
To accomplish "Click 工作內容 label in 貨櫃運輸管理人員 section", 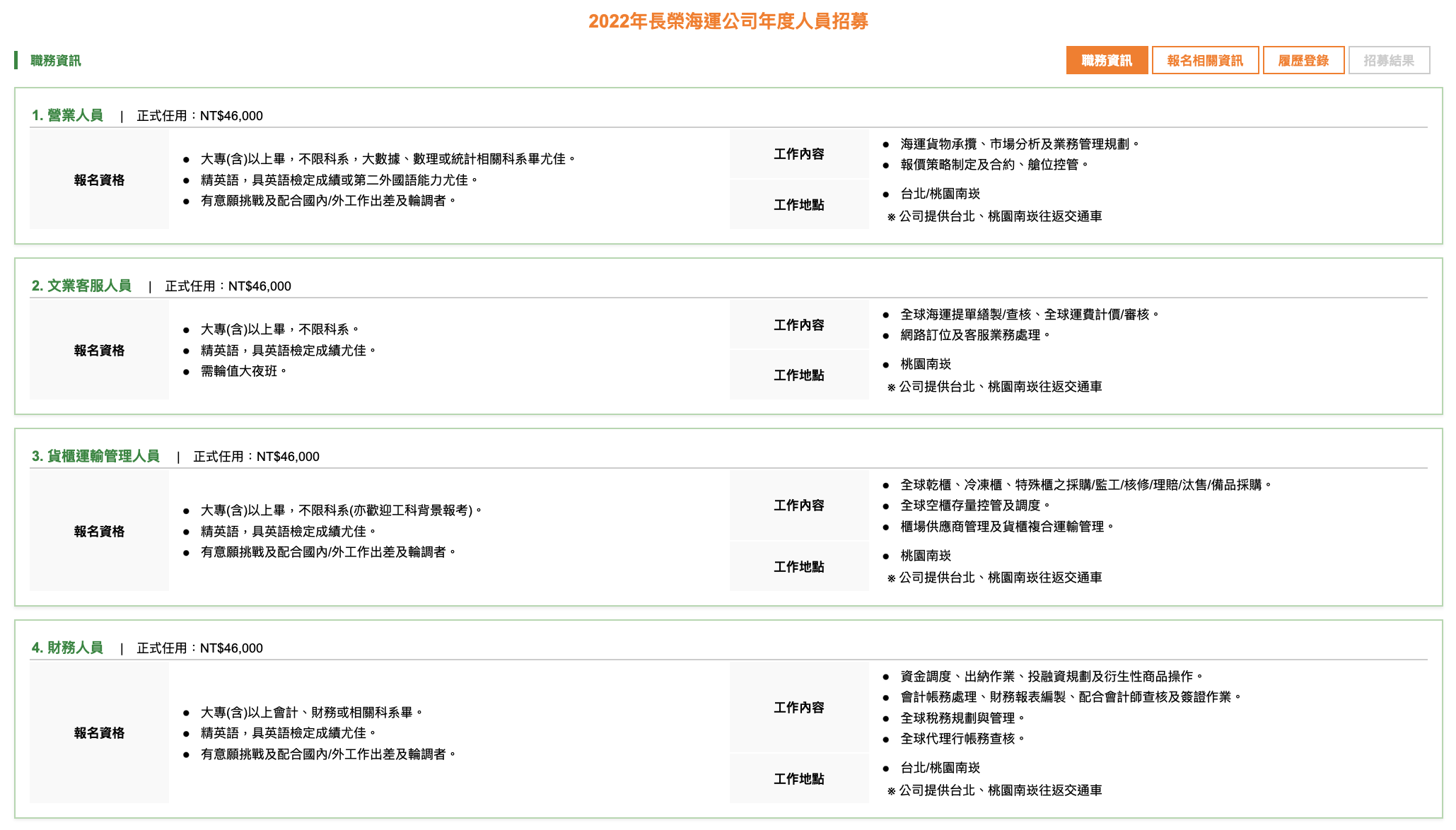I will pos(799,505).
